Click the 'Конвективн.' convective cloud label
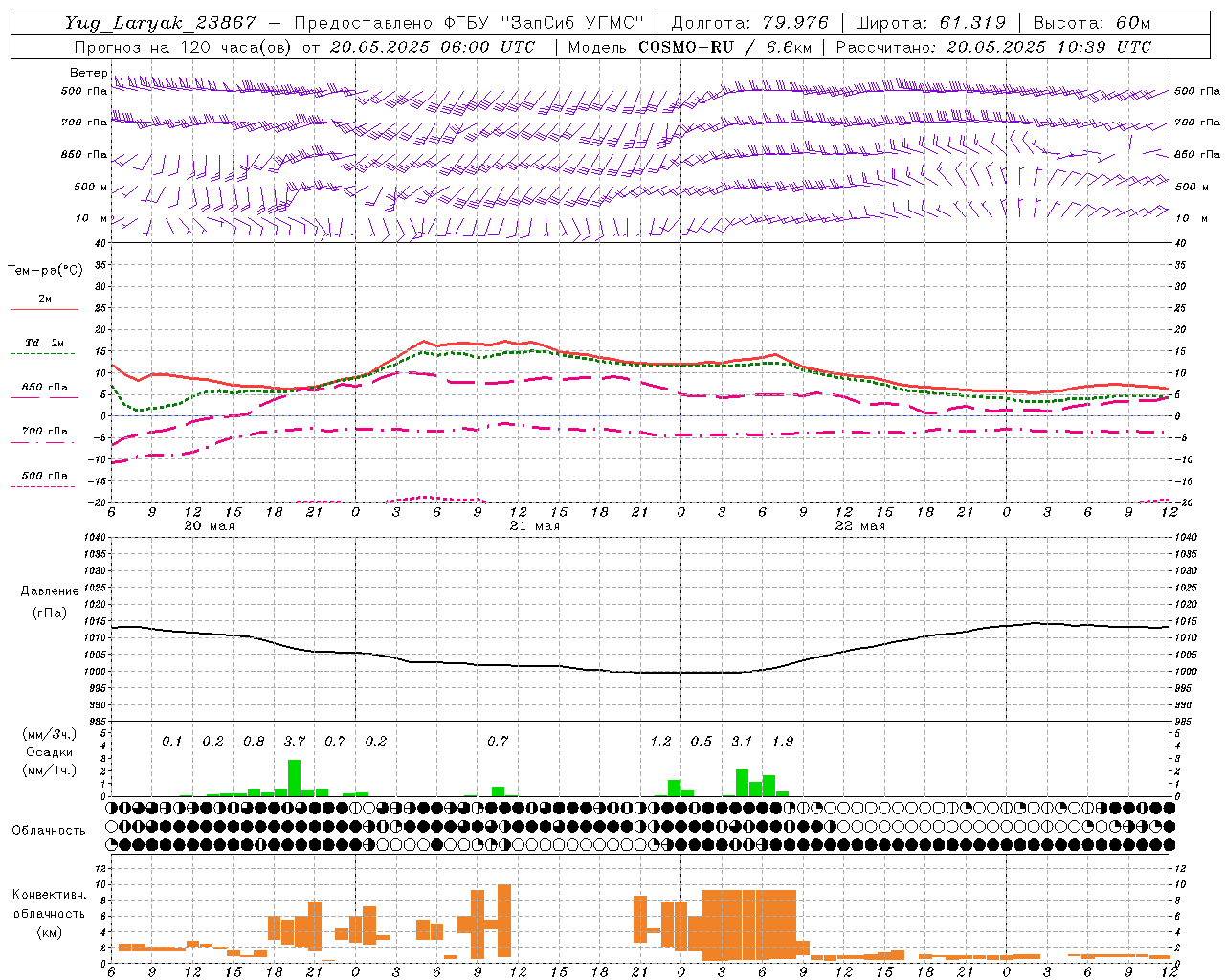Image resolution: width=1225 pixels, height=980 pixels. 50,895
